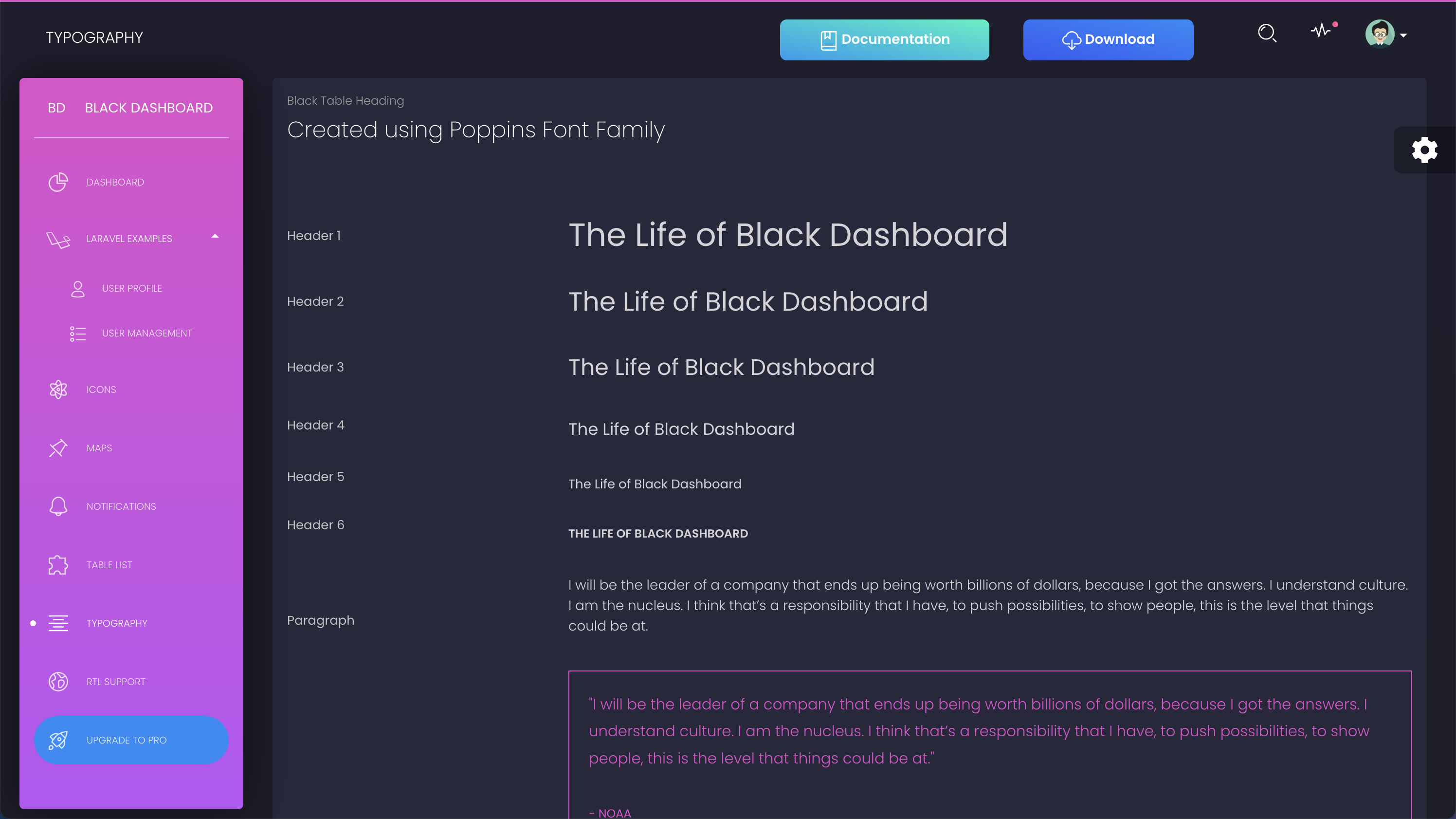The height and width of the screenshot is (819, 1456).
Task: Click the Dashboard pie chart icon
Action: pyautogui.click(x=57, y=182)
